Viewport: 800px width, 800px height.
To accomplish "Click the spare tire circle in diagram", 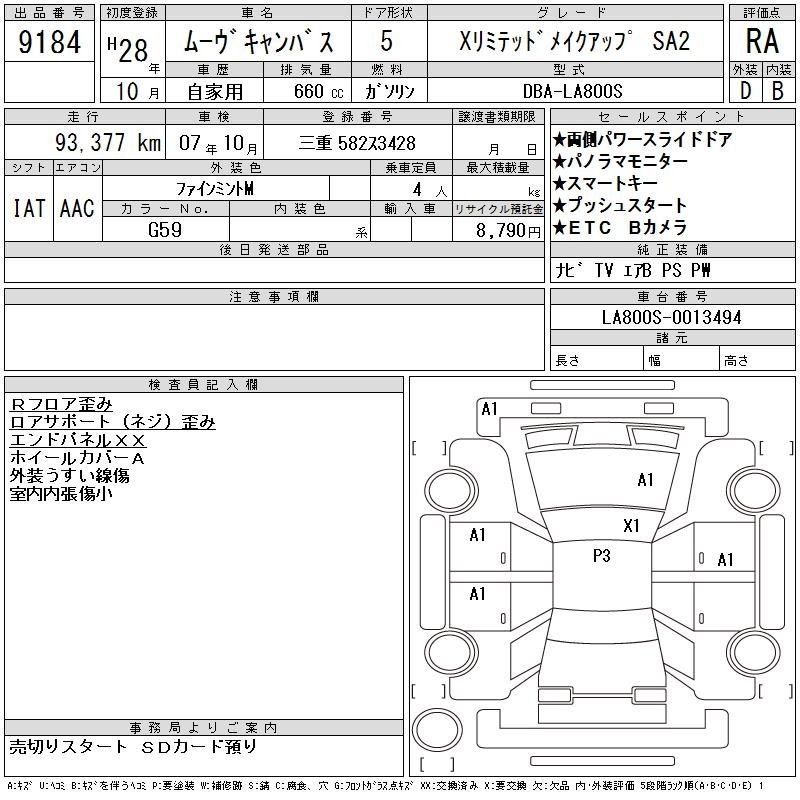I will (437, 729).
